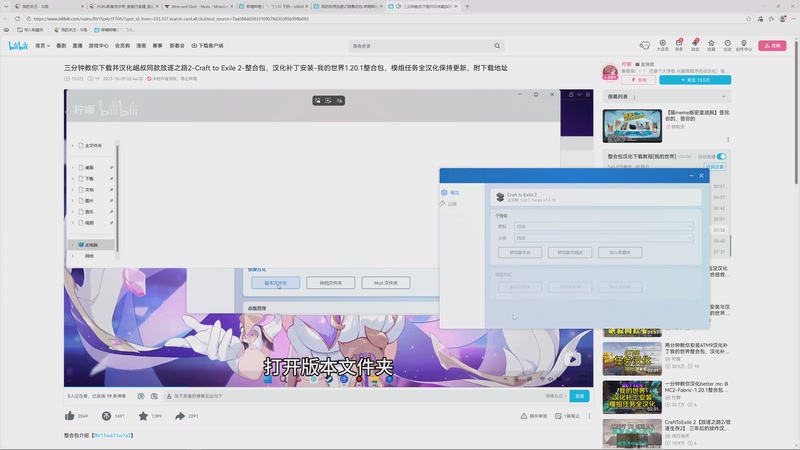Open the 收藏 favorites icon
The image size is (800, 450).
[711, 45]
